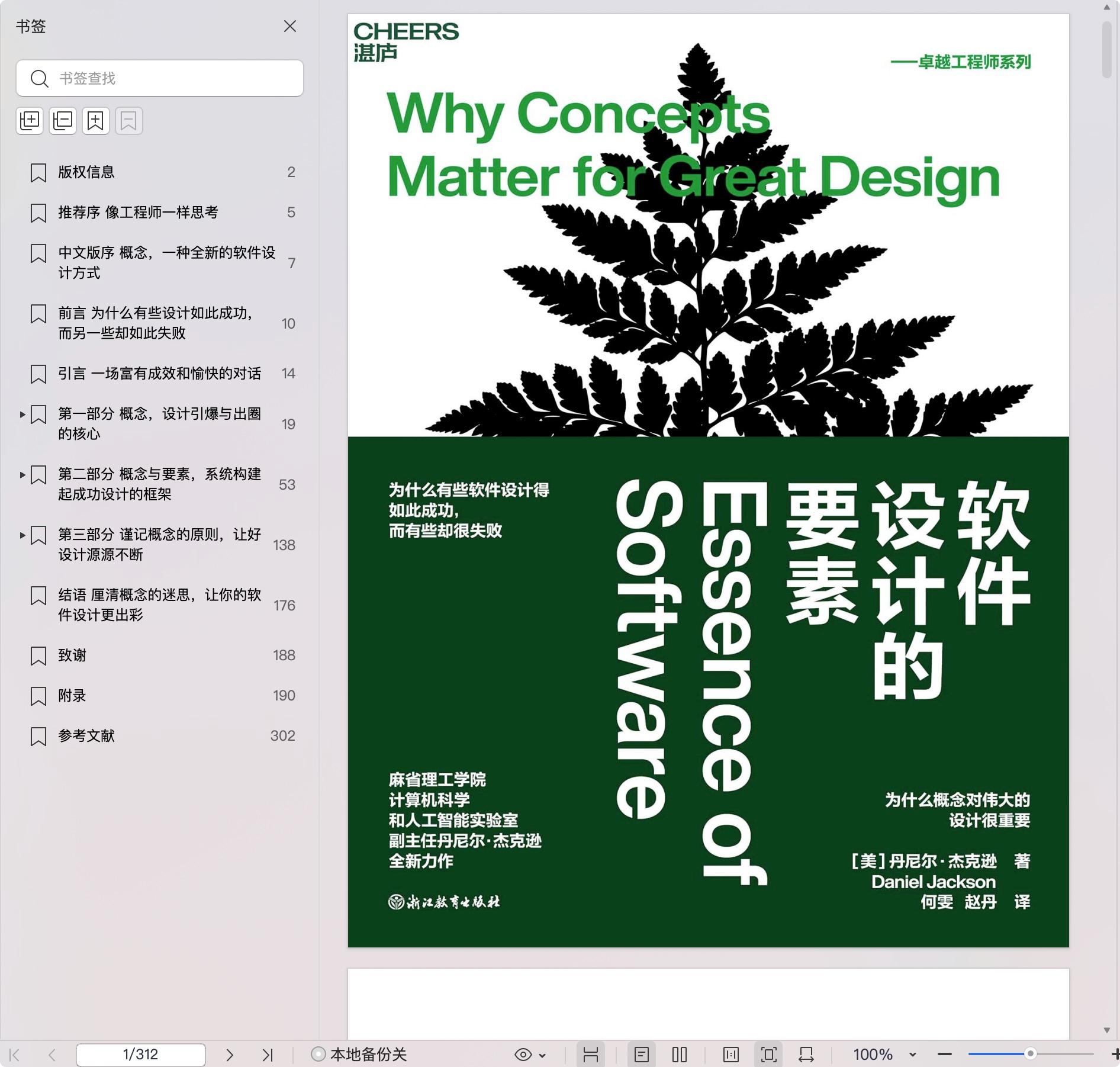Click the zoom slider handle

1030,1054
